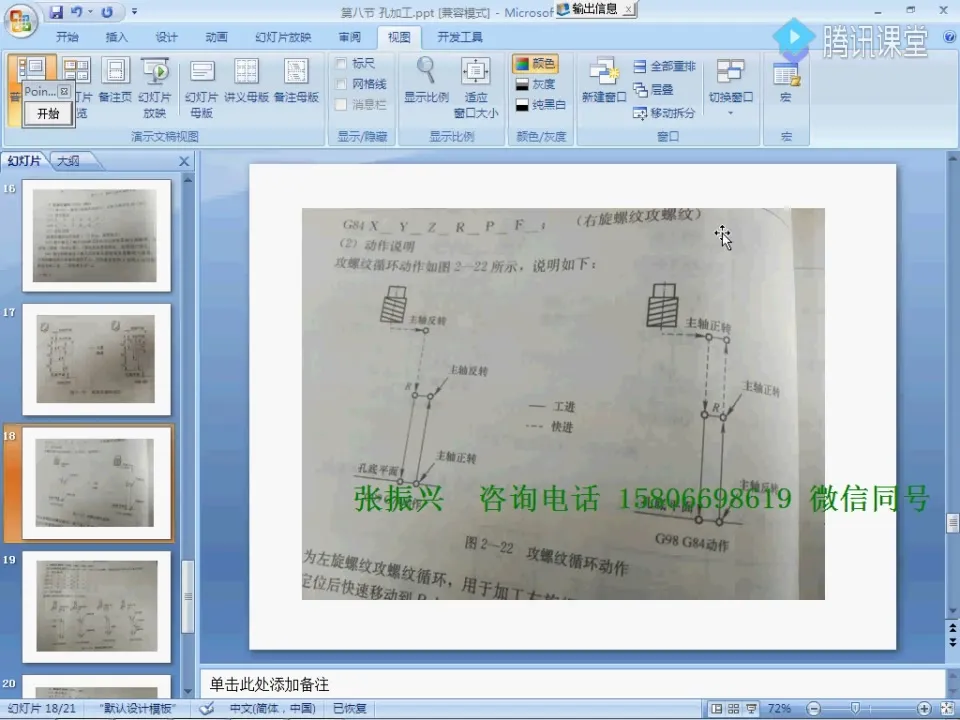Click Fit-to-window button in status bar
Screen dimensions: 960x720
[x=946, y=707]
